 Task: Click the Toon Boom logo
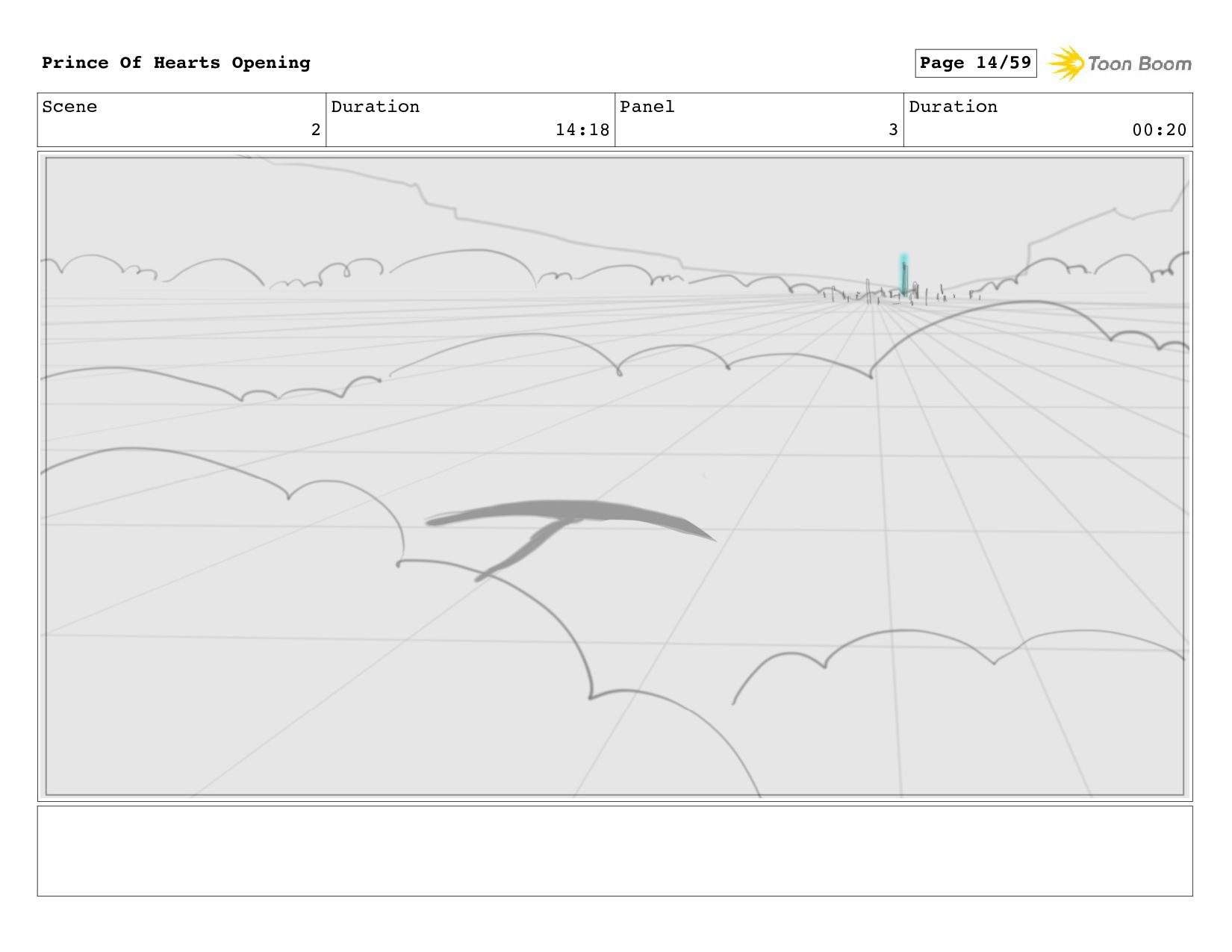click(1119, 63)
